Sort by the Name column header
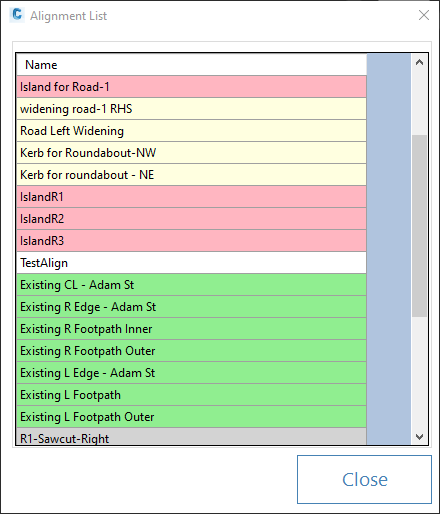 point(192,65)
